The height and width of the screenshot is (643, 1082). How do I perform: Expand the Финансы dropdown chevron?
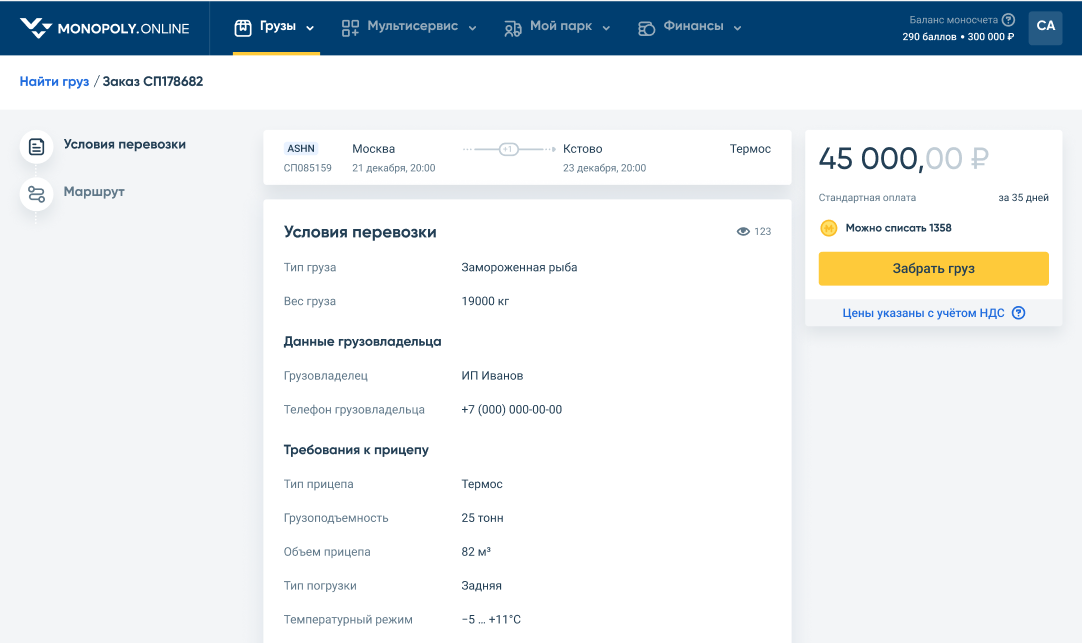pos(738,28)
